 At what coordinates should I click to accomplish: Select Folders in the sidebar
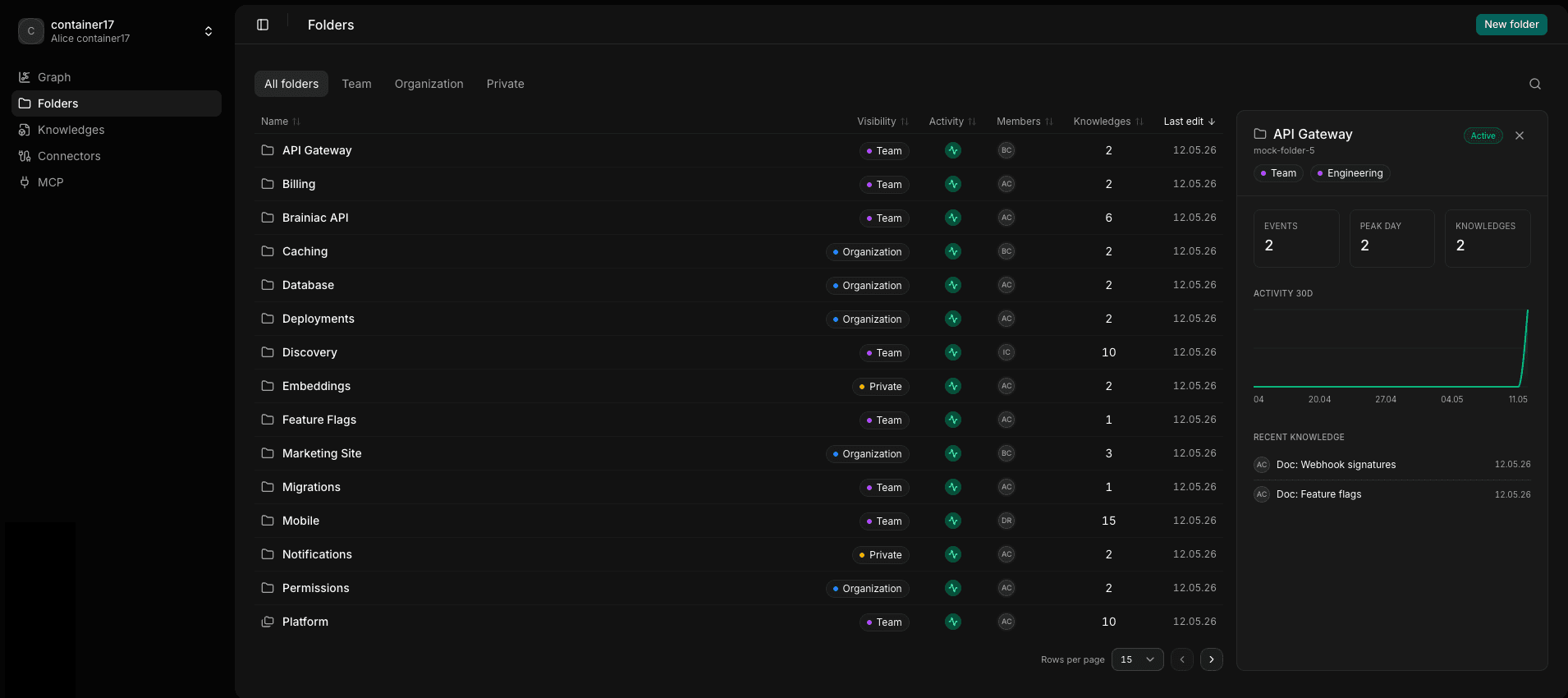click(x=117, y=103)
